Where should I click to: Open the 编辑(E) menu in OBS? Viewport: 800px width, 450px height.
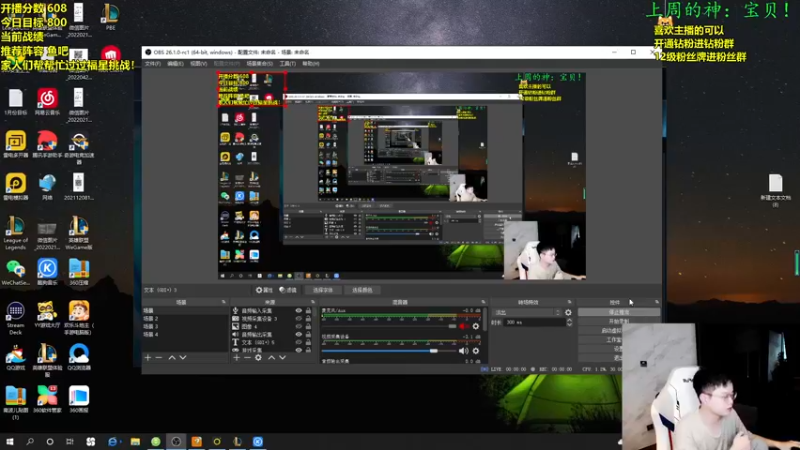(175, 64)
